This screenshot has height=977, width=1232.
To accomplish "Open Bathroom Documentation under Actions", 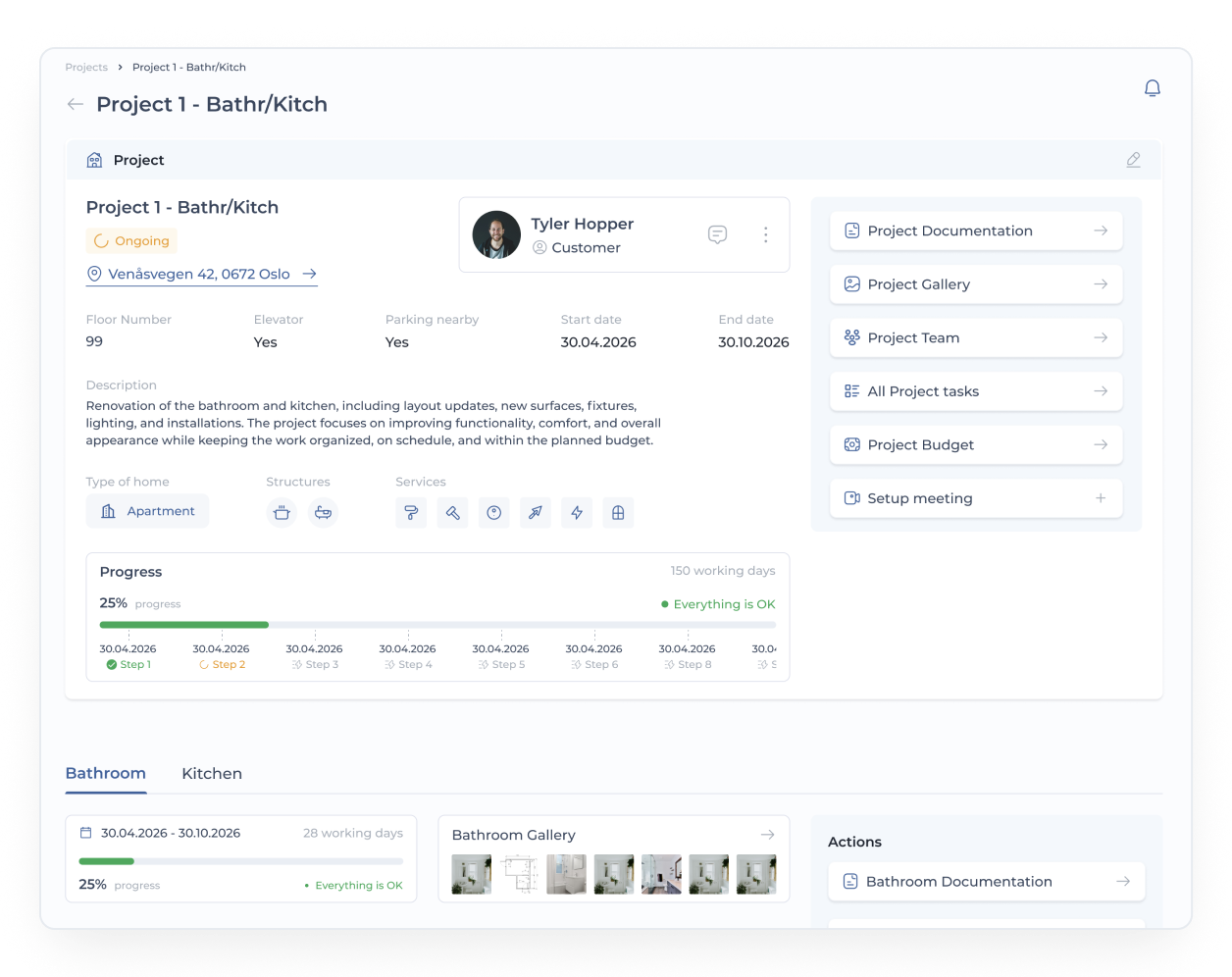I will pyautogui.click(x=987, y=882).
